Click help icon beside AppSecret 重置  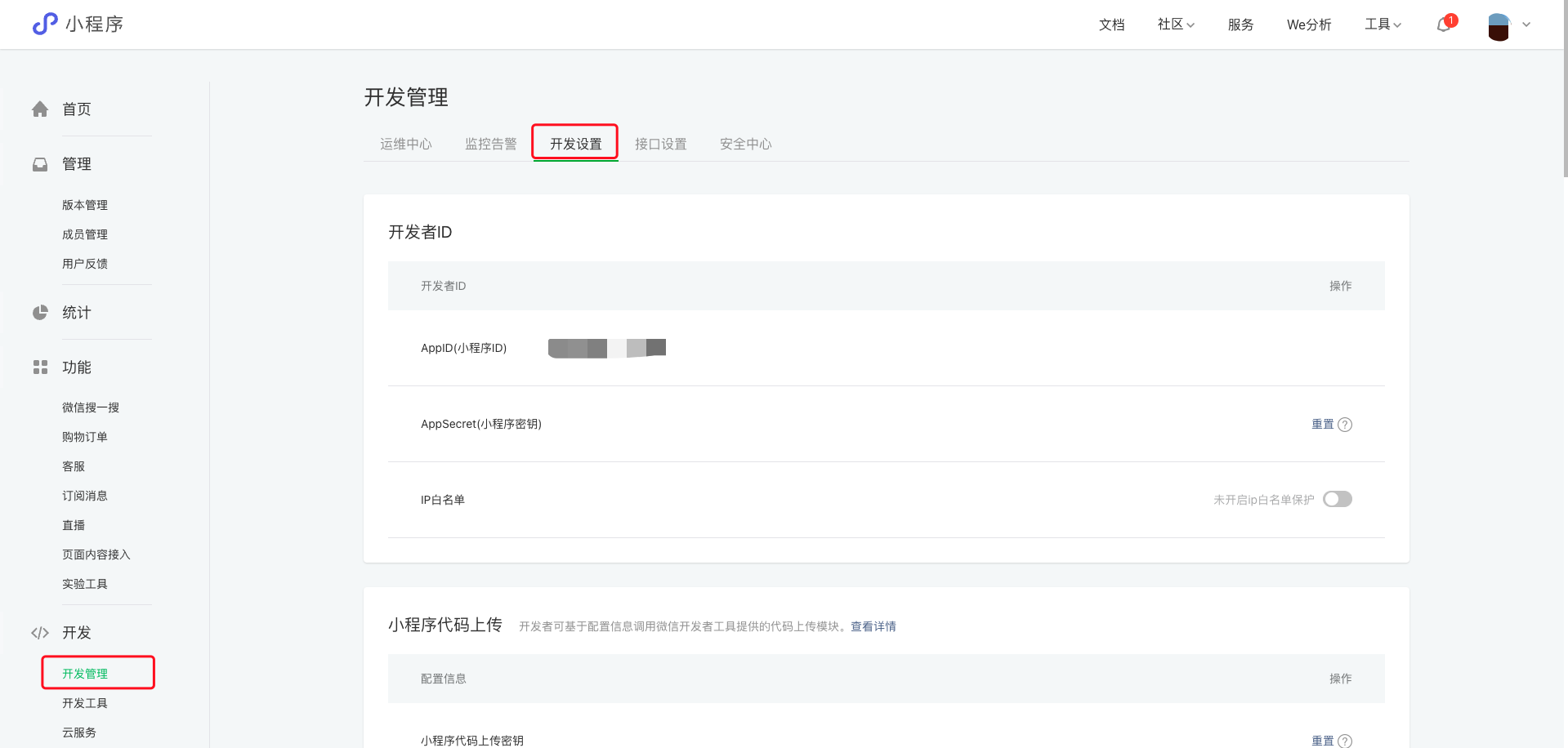tap(1345, 425)
